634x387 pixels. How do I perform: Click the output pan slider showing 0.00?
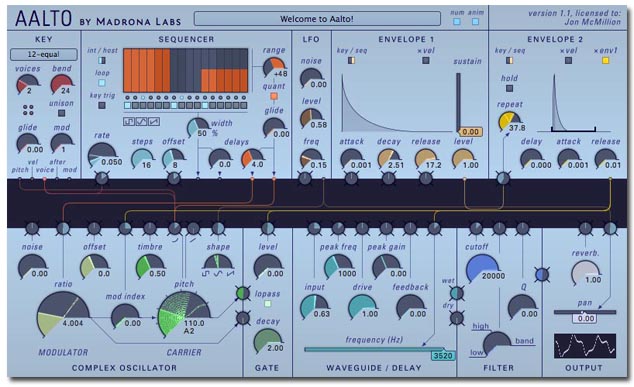point(585,313)
